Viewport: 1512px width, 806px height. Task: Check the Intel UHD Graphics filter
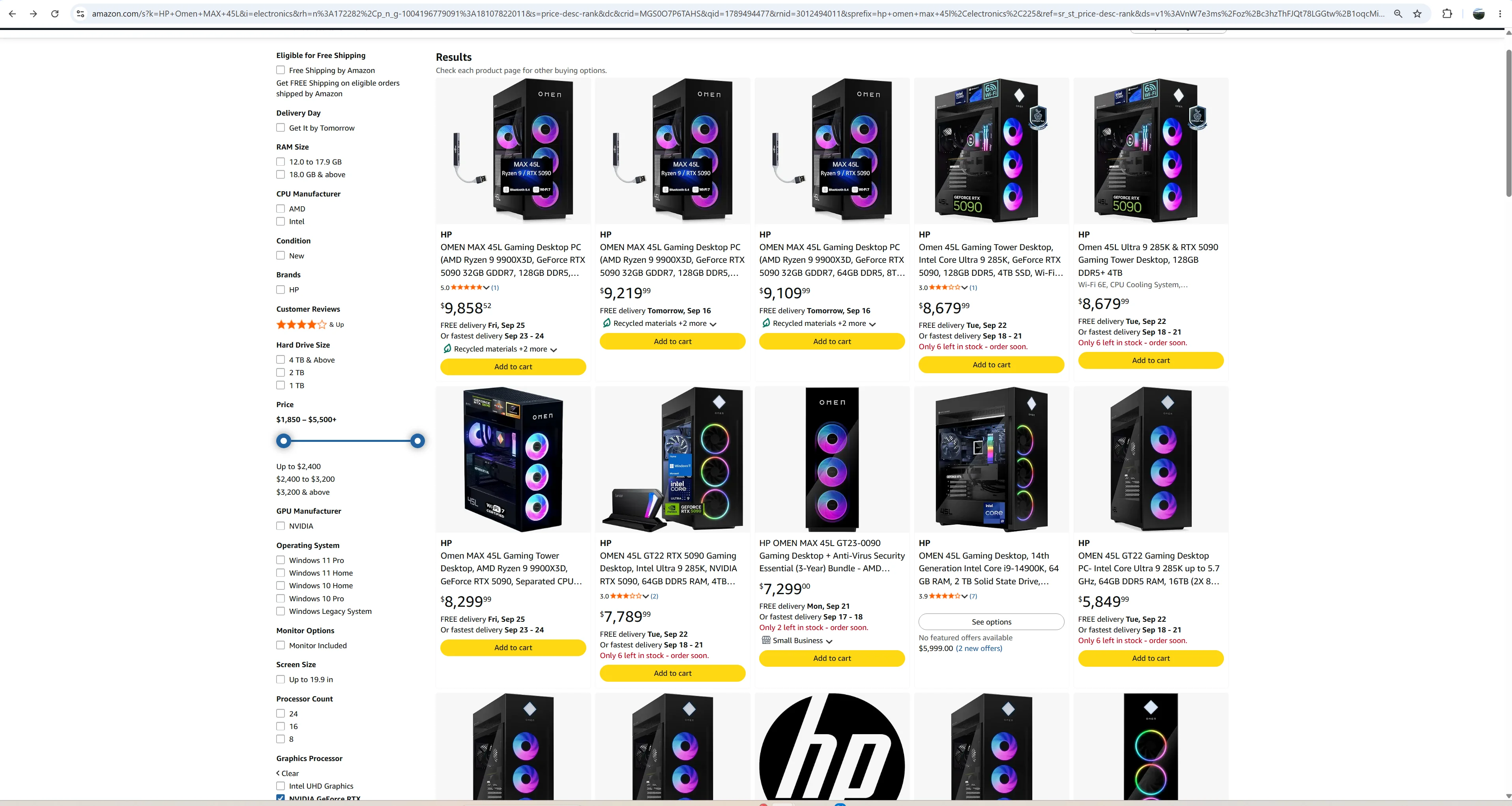pyautogui.click(x=281, y=787)
